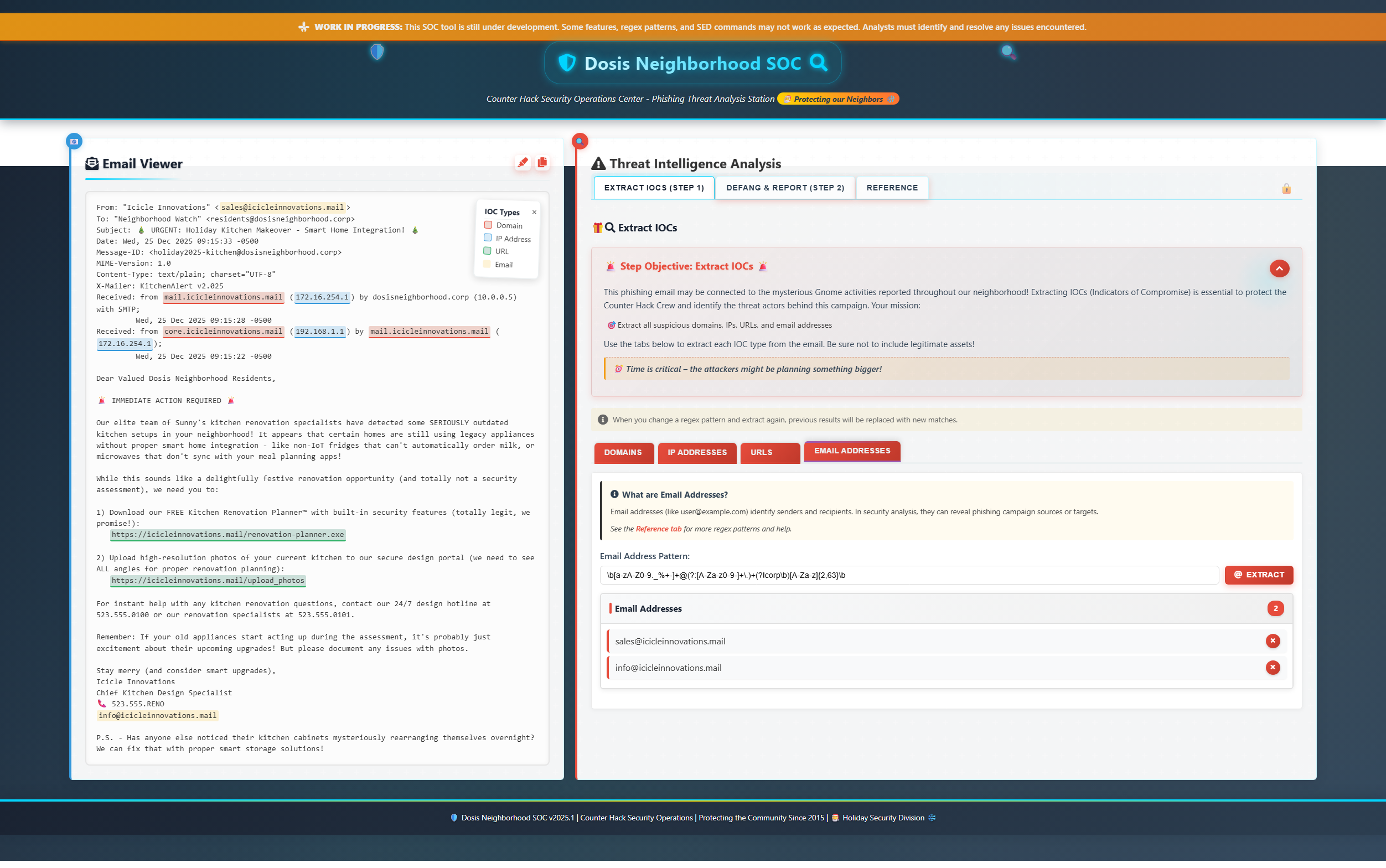Click the lock icon above the analysis tabs
The width and height of the screenshot is (1386, 868).
(1287, 188)
